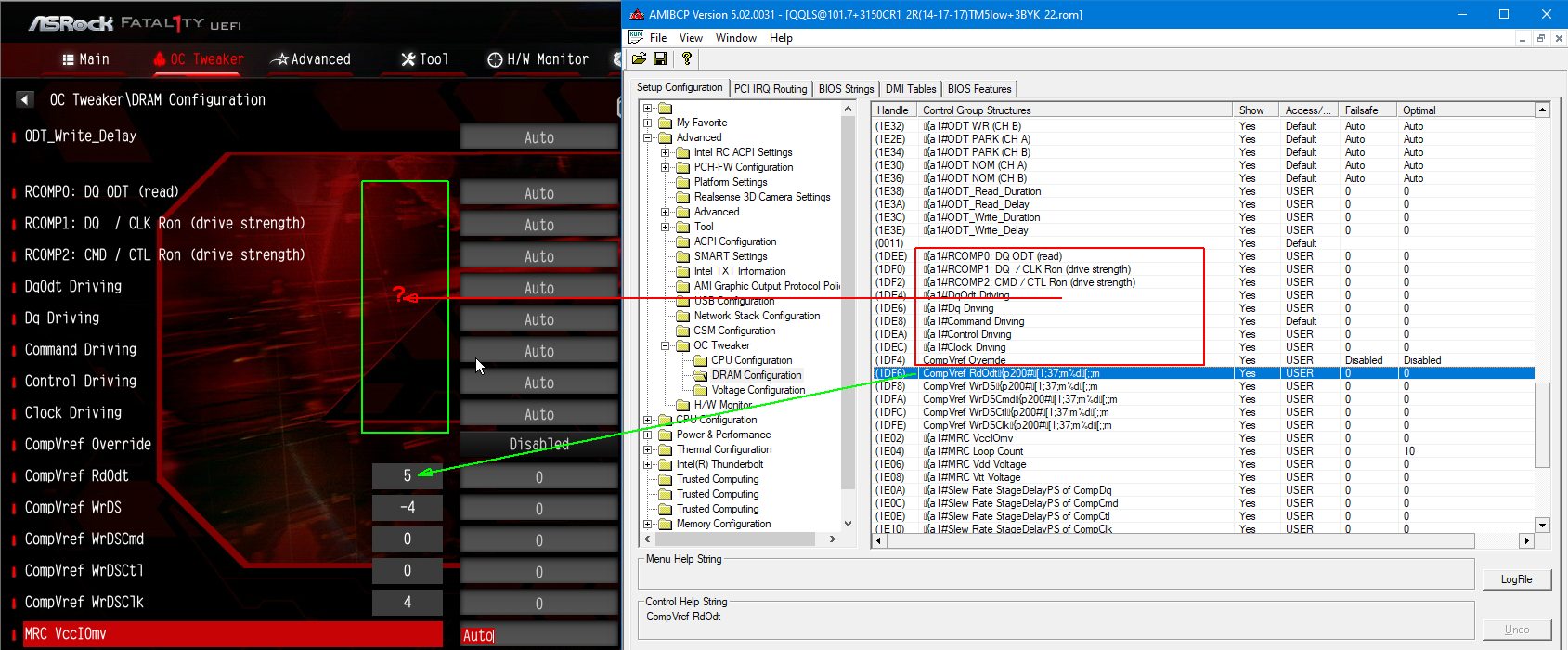Open the OC Tweaker tab in UEFI
Screen dimensions: 1568x650
[x=199, y=59]
